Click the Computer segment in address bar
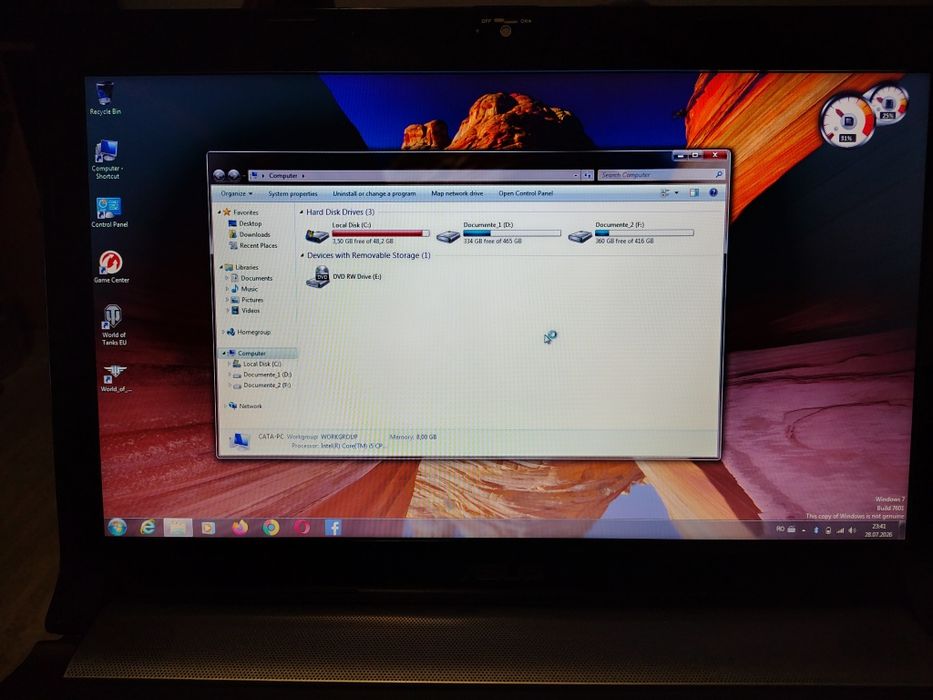 coord(283,176)
